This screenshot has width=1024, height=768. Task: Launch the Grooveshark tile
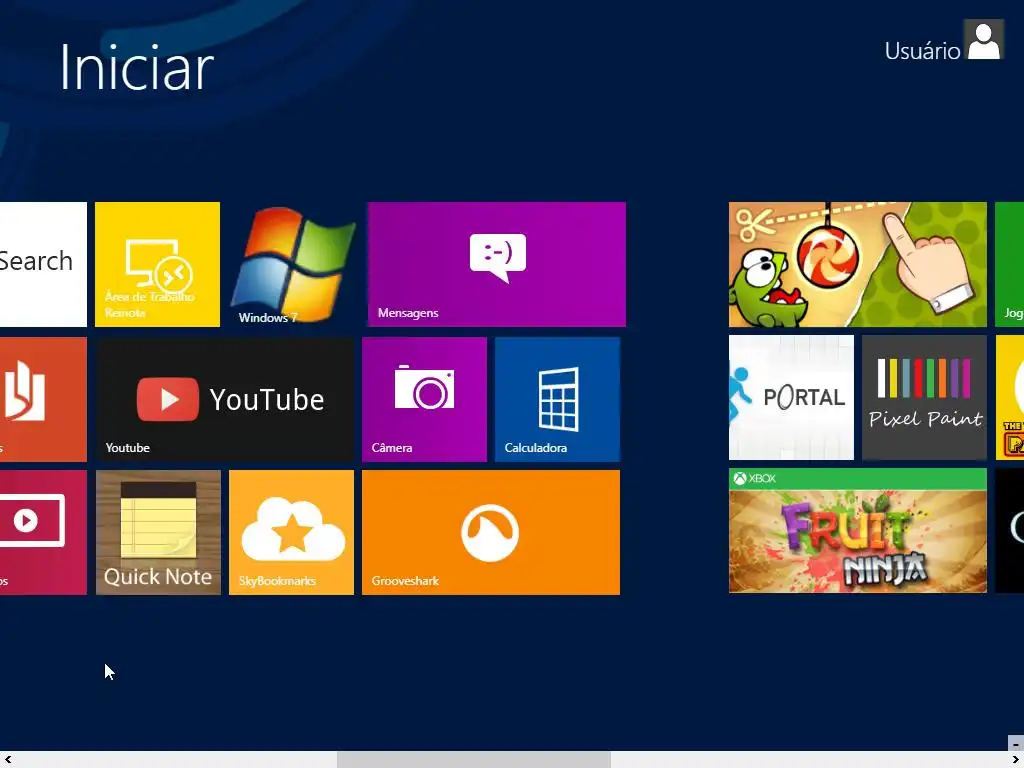point(491,532)
